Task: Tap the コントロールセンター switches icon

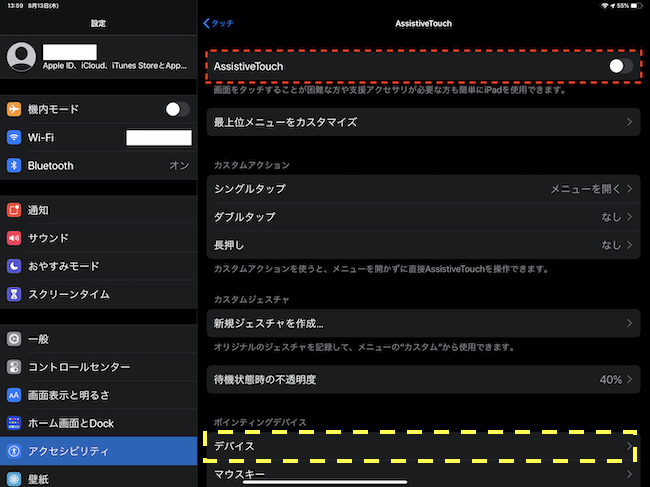Action: tap(14, 367)
